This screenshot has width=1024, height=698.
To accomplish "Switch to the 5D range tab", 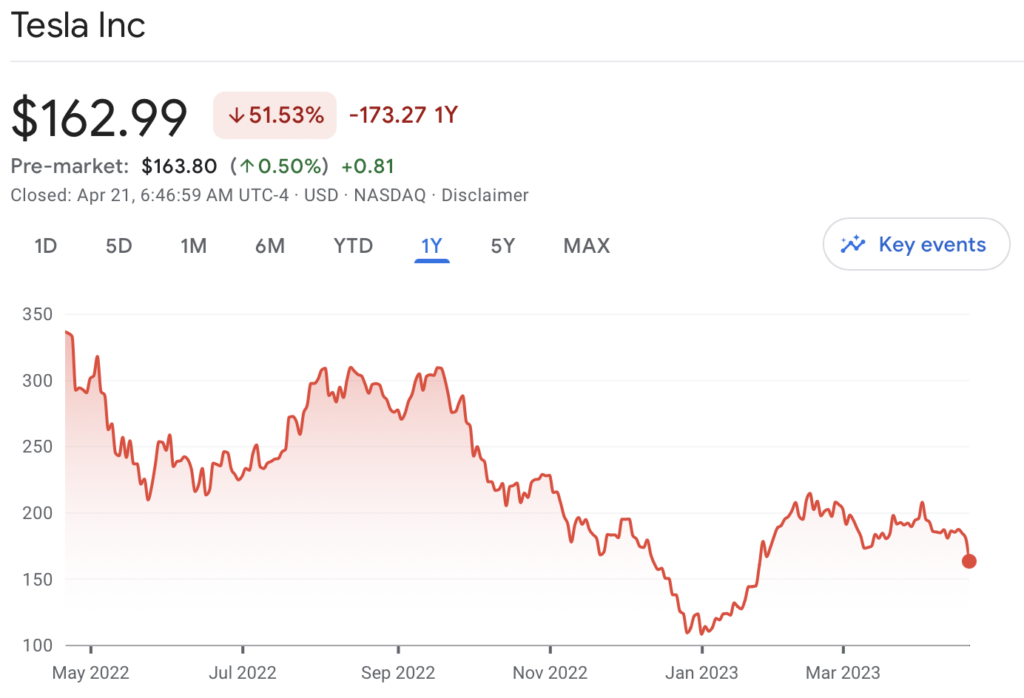I will pyautogui.click(x=119, y=246).
